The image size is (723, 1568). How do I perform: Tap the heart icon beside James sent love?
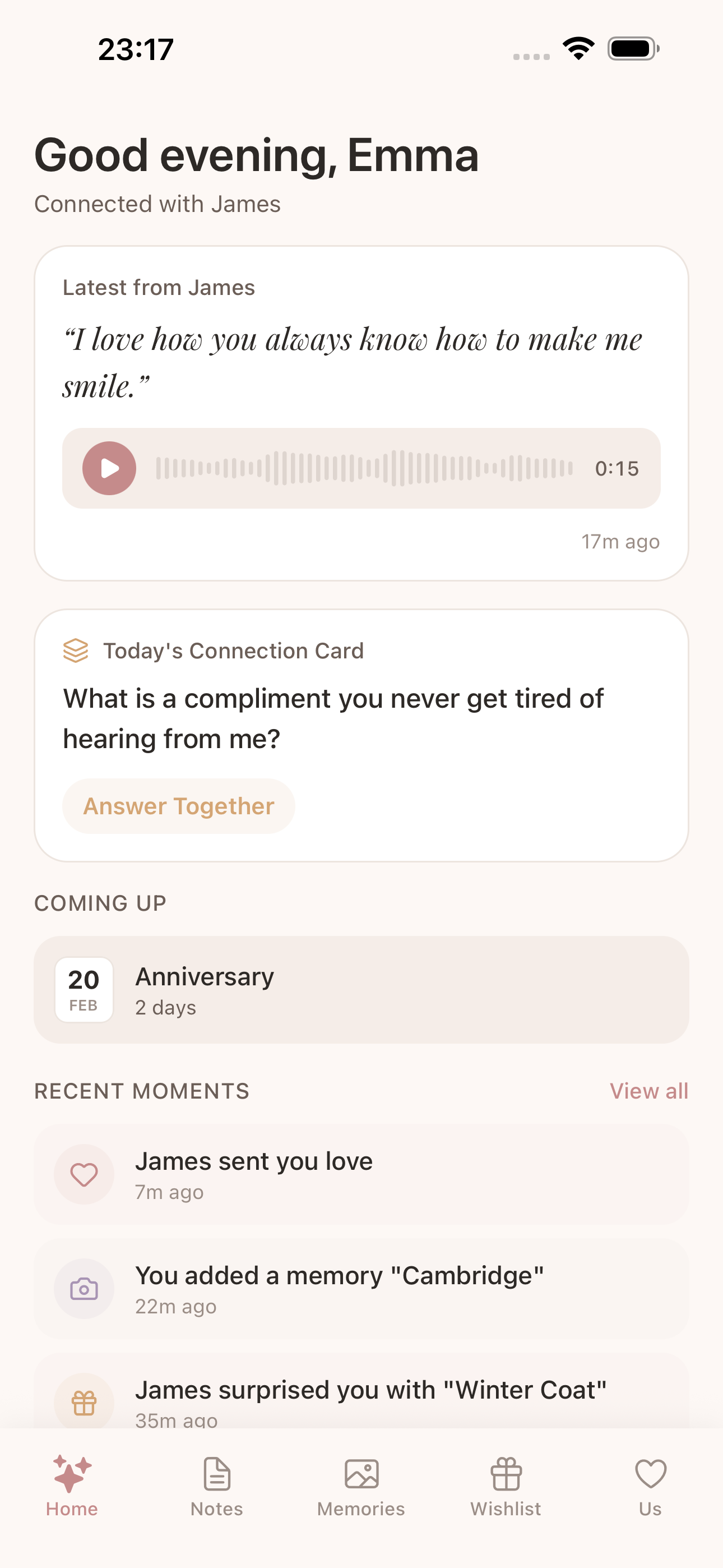pyautogui.click(x=84, y=1174)
